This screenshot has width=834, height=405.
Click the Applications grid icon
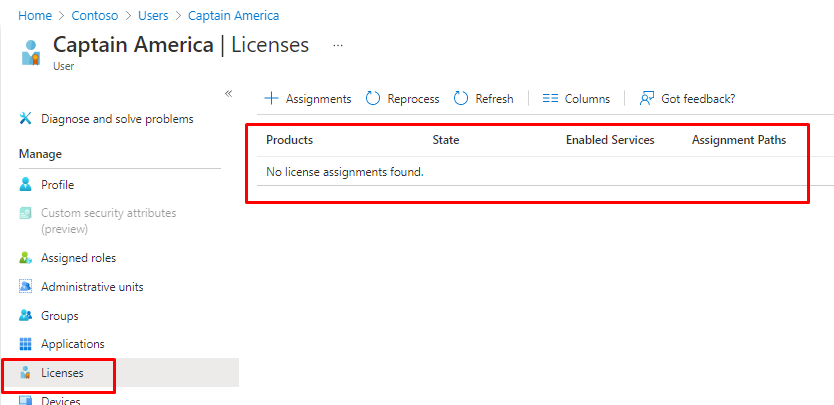pyautogui.click(x=26, y=344)
